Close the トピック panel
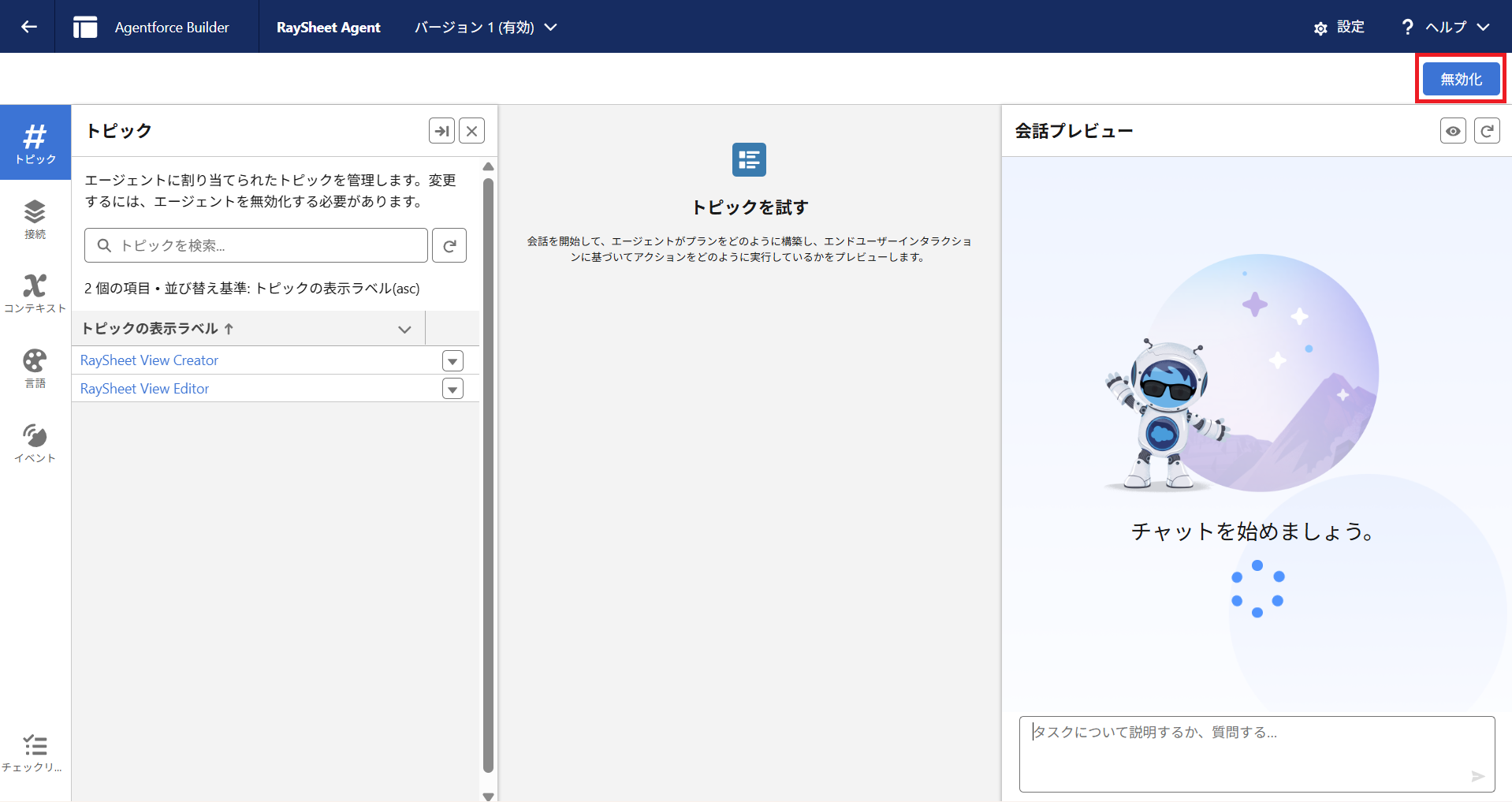1512x802 pixels. (x=471, y=131)
